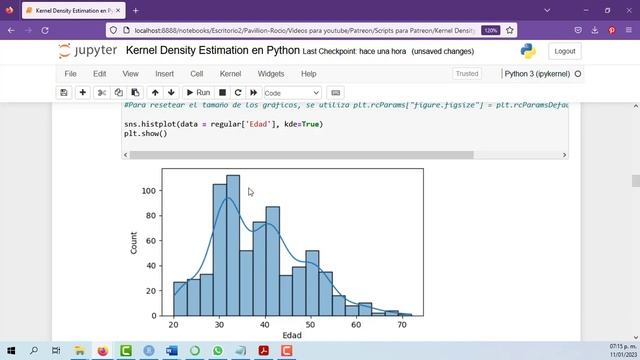The height and width of the screenshot is (360, 640).
Task: Open the Insert menu
Action: point(164,74)
